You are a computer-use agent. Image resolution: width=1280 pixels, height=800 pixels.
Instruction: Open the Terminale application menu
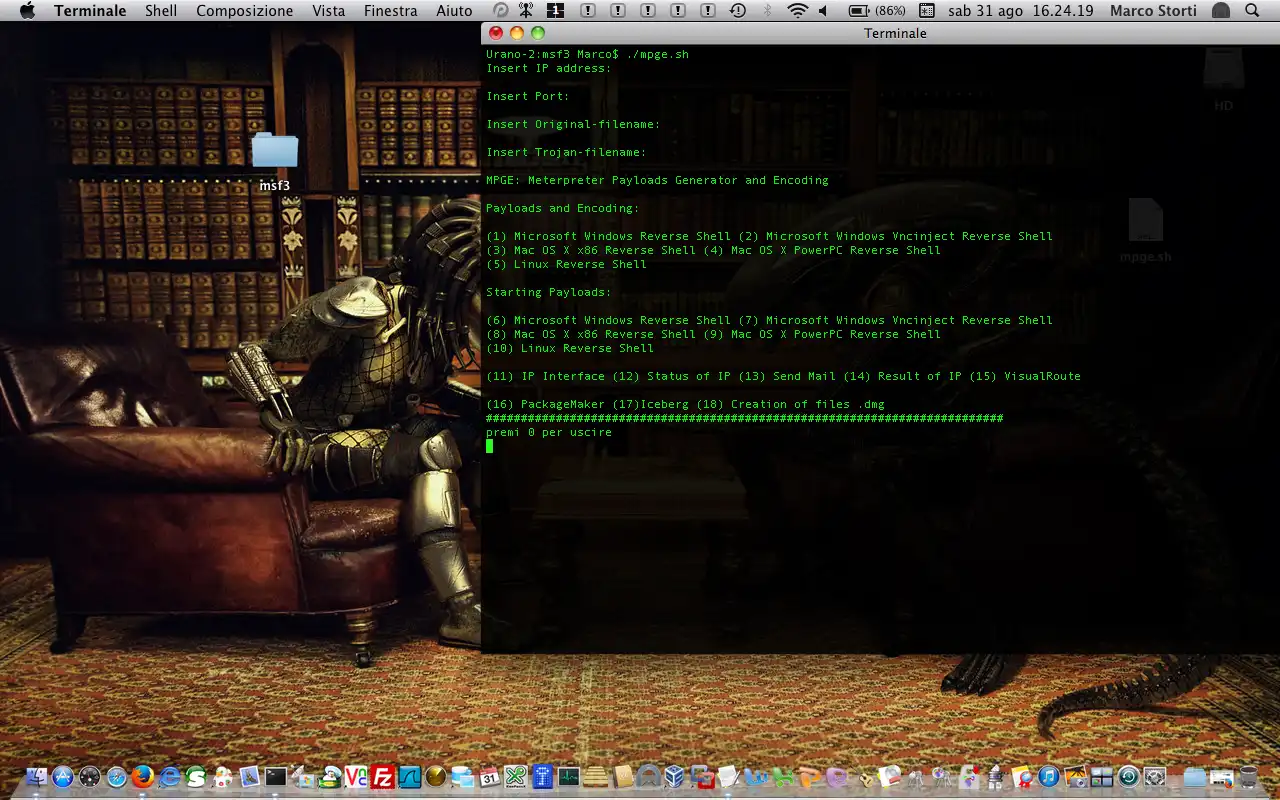90,11
